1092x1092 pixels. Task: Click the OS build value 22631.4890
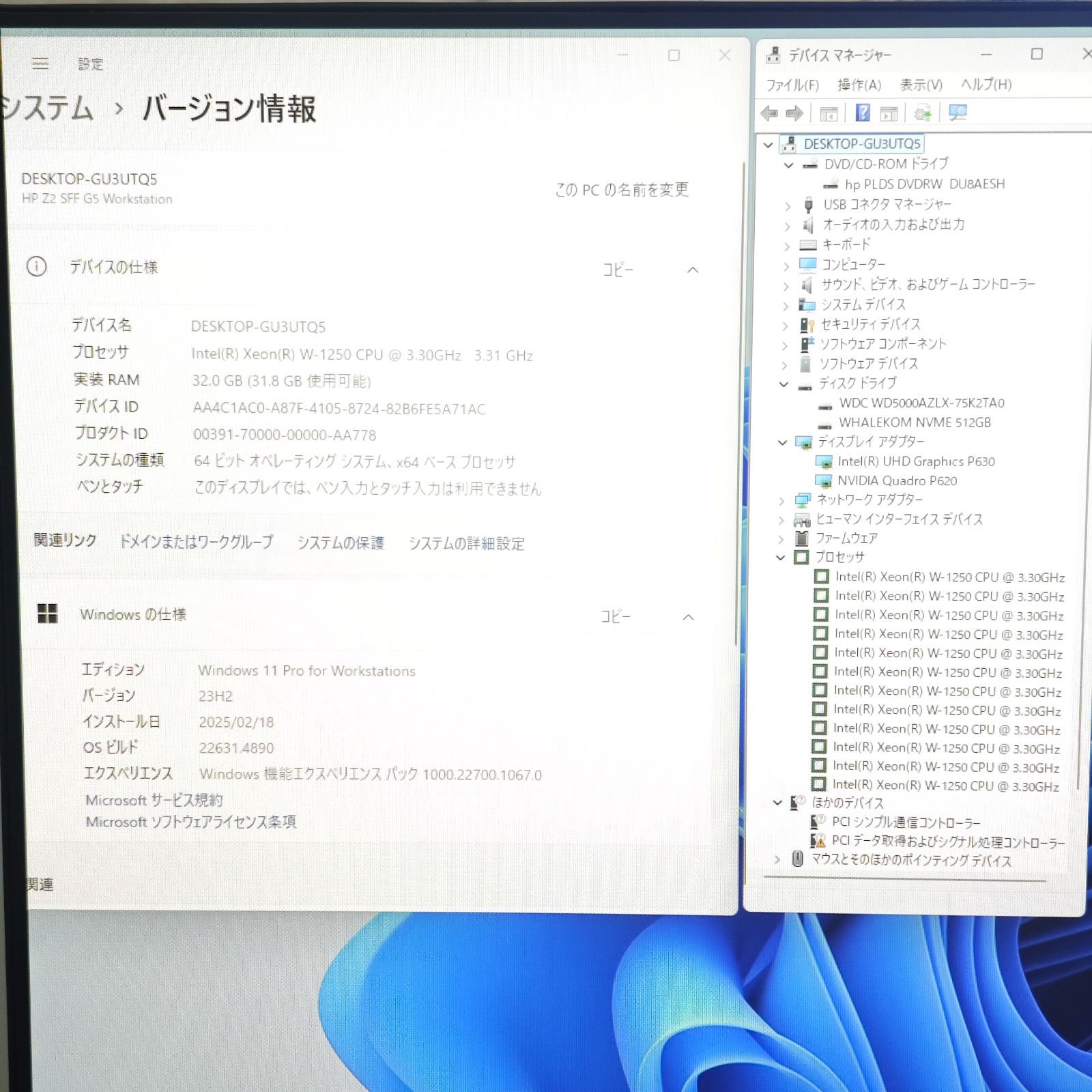click(x=236, y=748)
